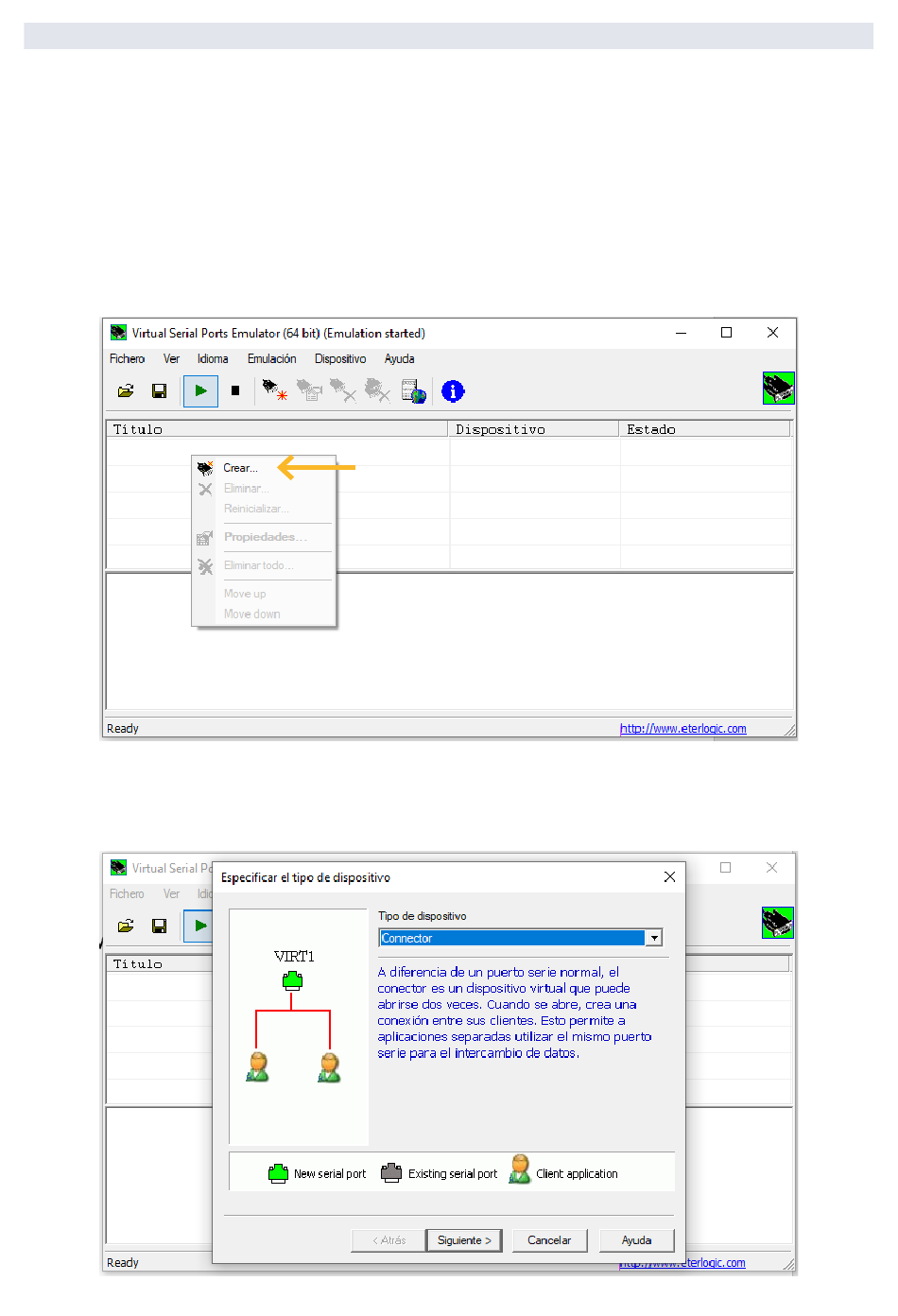Viewport: 898px width, 1316px height.
Task: Open the dimmed Ver menu behind the dialog
Action: tap(171, 894)
